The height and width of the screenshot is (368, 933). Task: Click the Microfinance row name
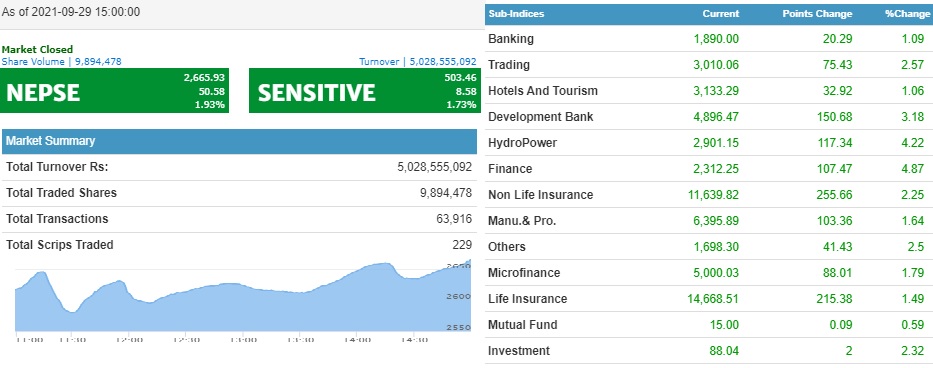[x=524, y=273]
